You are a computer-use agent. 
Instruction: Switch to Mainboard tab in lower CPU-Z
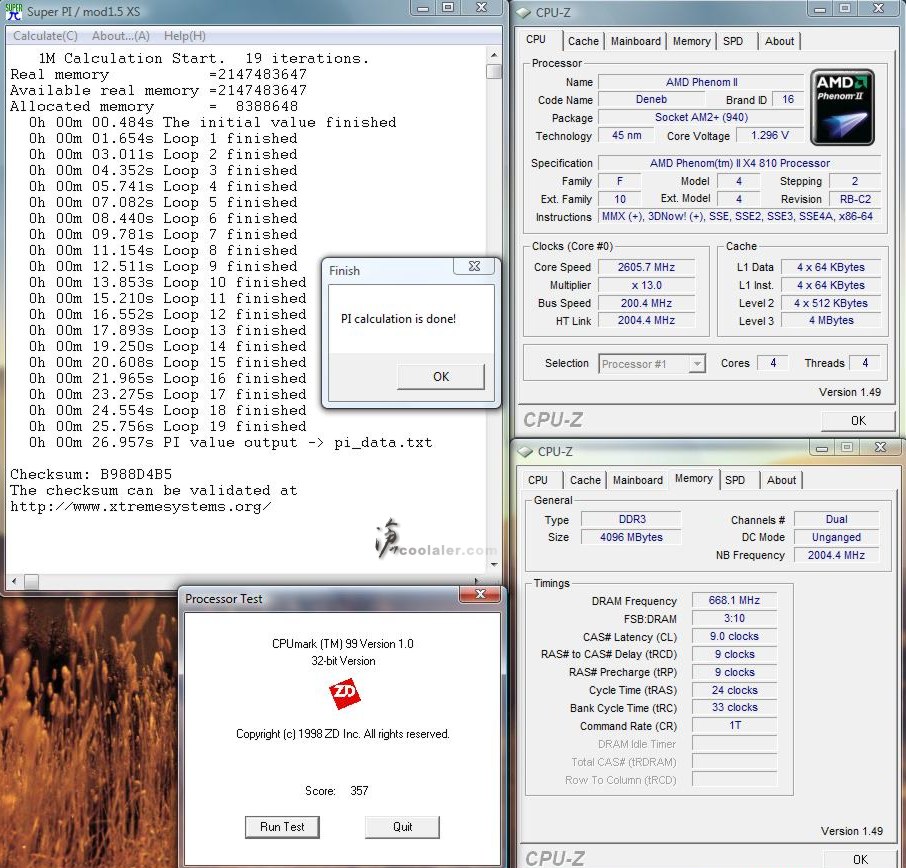[x=638, y=480]
